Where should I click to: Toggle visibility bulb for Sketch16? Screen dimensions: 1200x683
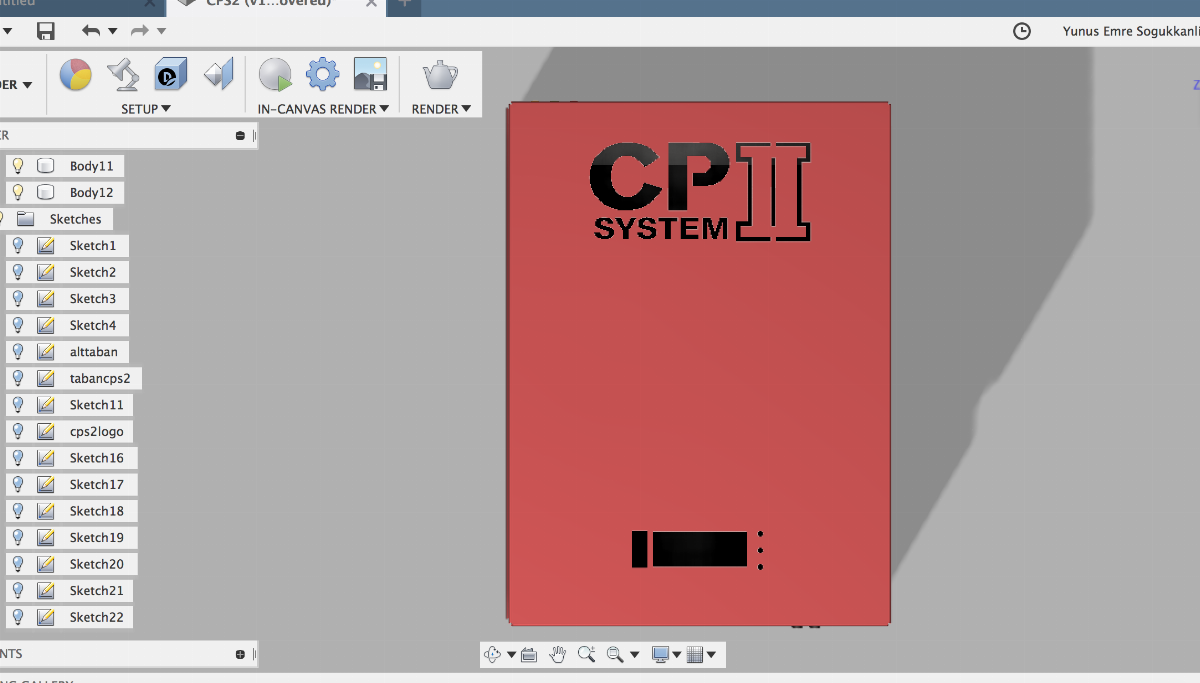point(17,457)
